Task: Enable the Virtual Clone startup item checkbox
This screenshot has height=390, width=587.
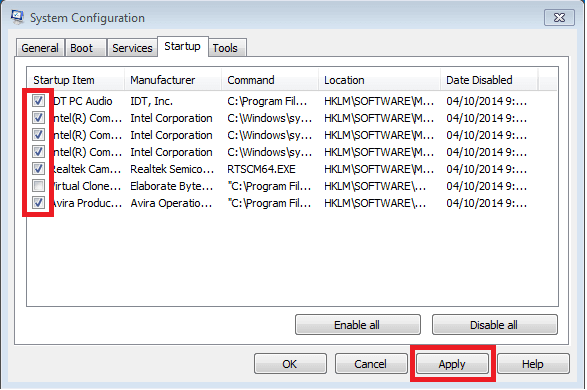Action: (x=38, y=186)
